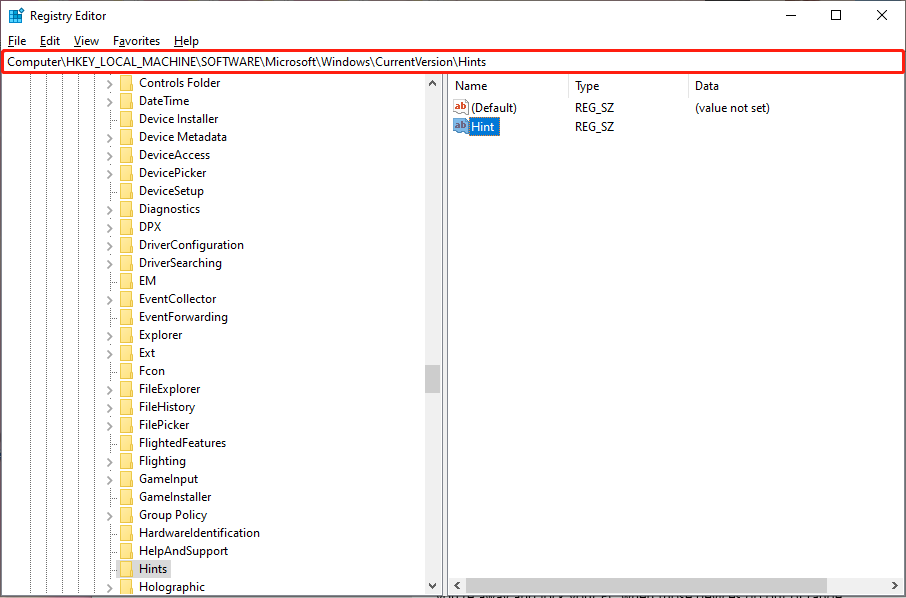Click the values pane horizontal scrollbar thumb
Viewport: 906px width, 598px height.
coord(647,586)
